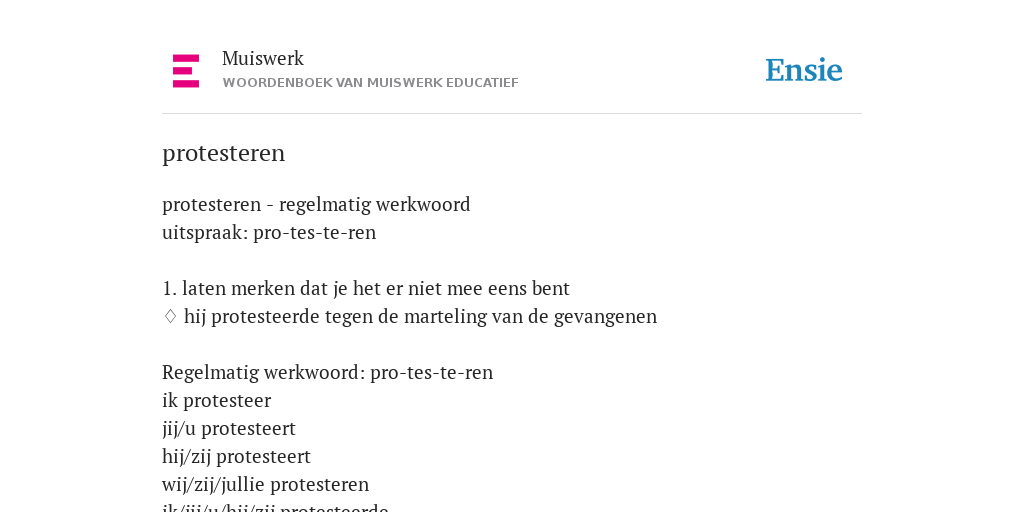Click the pink Muiswerk logo icon
The image size is (1024, 512).
(x=186, y=71)
